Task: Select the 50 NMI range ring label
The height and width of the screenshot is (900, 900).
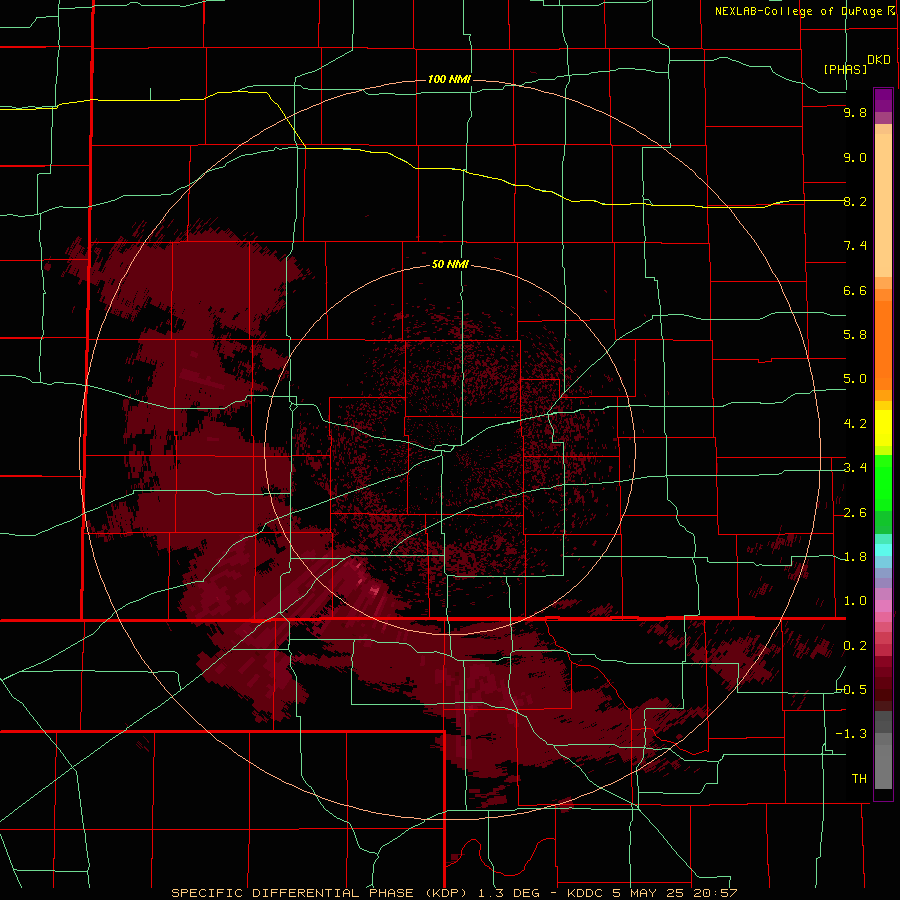Action: [450, 265]
